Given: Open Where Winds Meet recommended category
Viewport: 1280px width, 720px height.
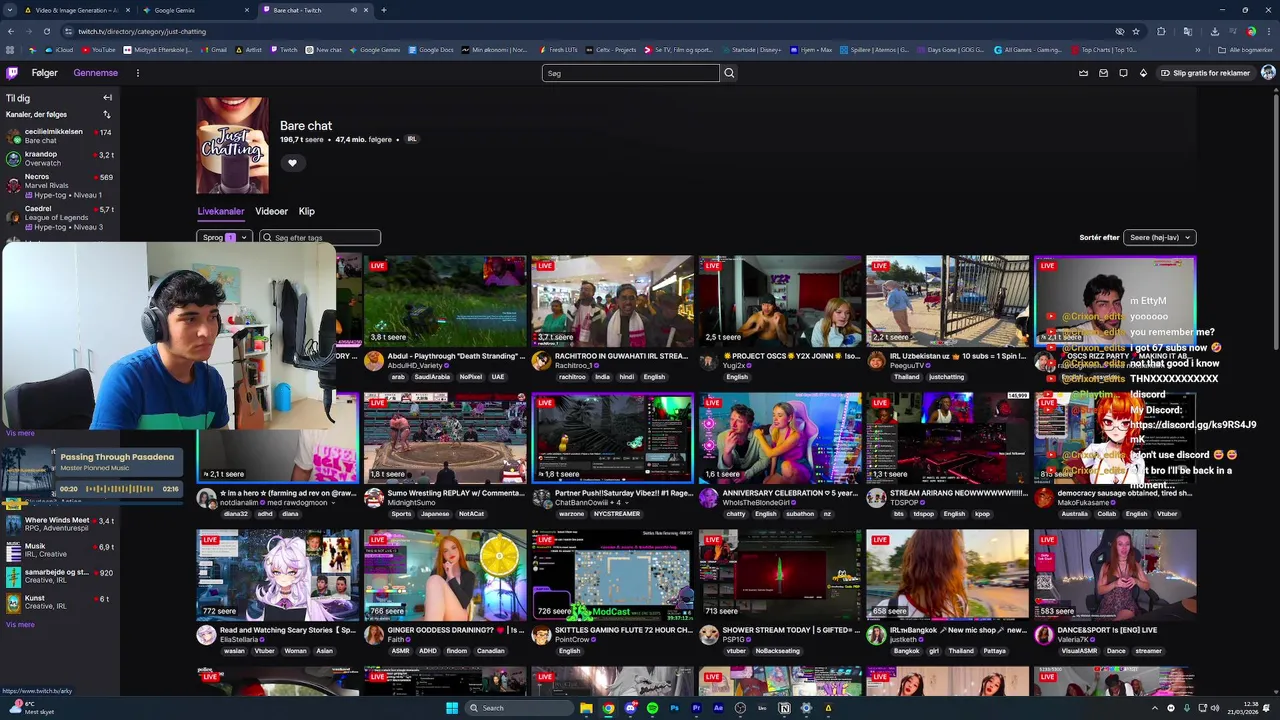Looking at the screenshot, I should pos(60,525).
